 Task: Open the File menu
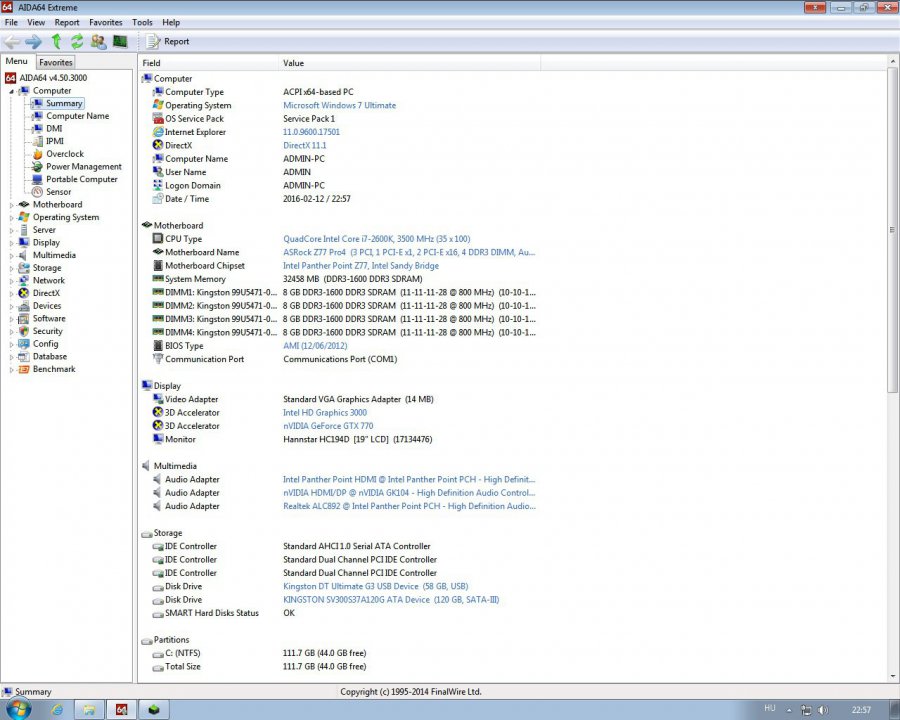[11, 22]
